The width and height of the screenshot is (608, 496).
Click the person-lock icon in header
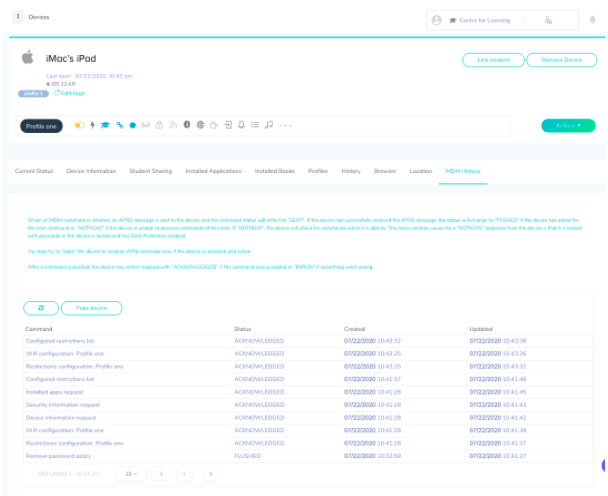pyautogui.click(x=548, y=20)
